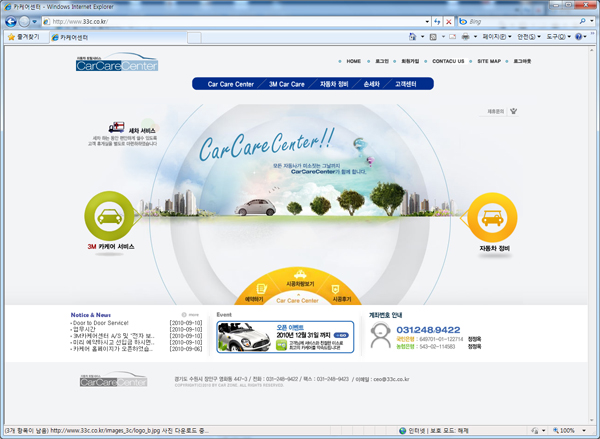
Task: Click the green 3M 카케어 서비스 car circle
Action: [109, 216]
